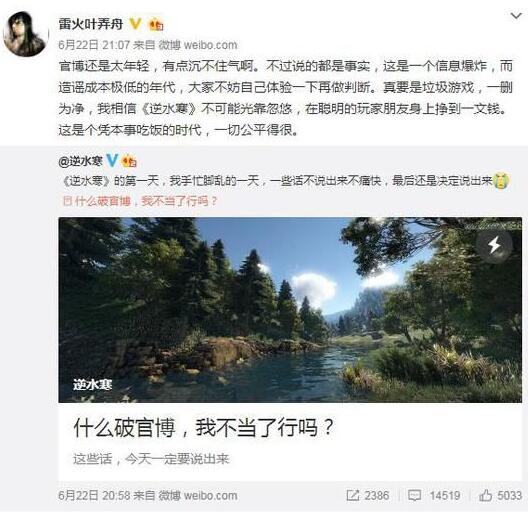This screenshot has height=512, width=528.
Task: Open the red article link 什么破官博
Action: [x=140, y=201]
